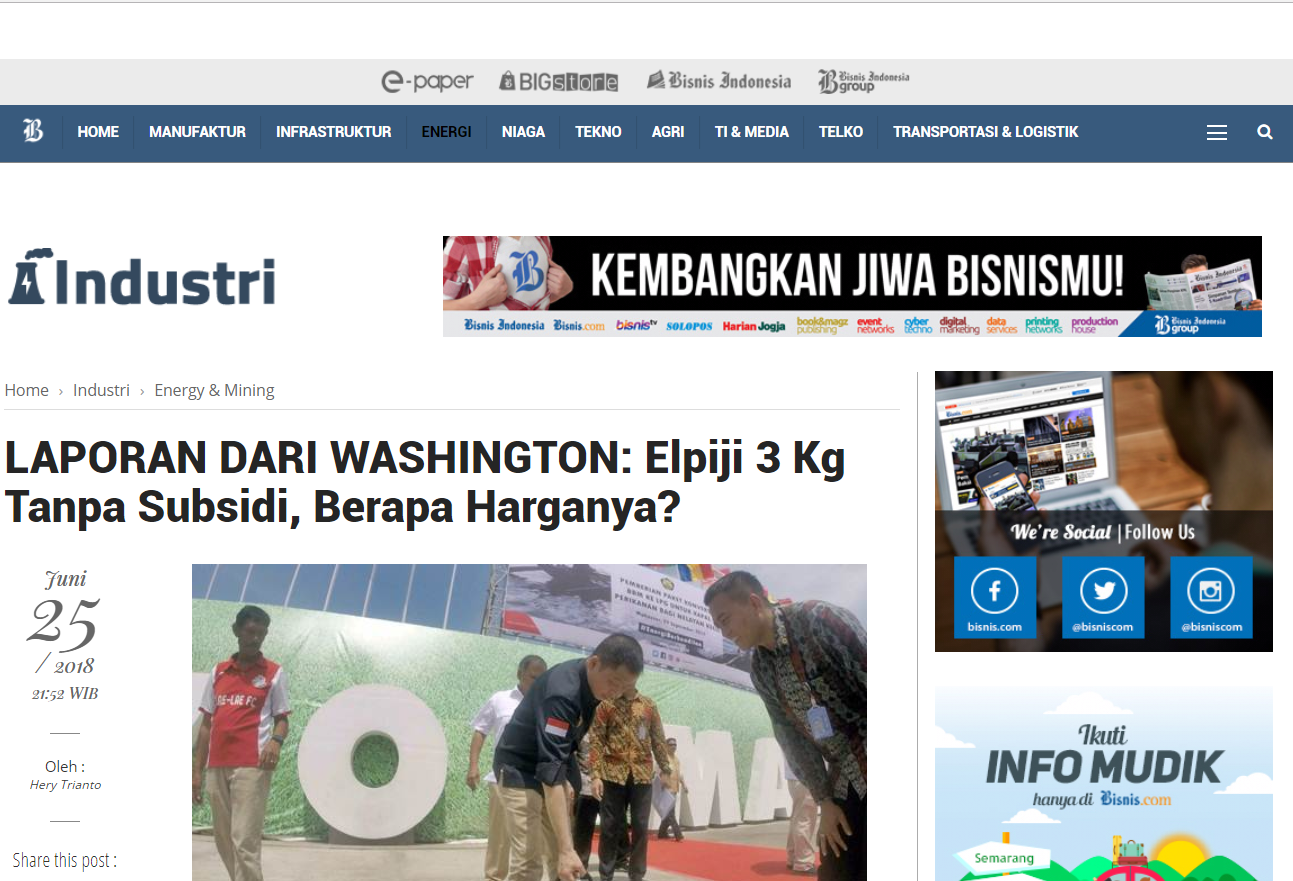This screenshot has height=881, width=1293.
Task: Click author name Hery Trianto
Action: pos(65,785)
